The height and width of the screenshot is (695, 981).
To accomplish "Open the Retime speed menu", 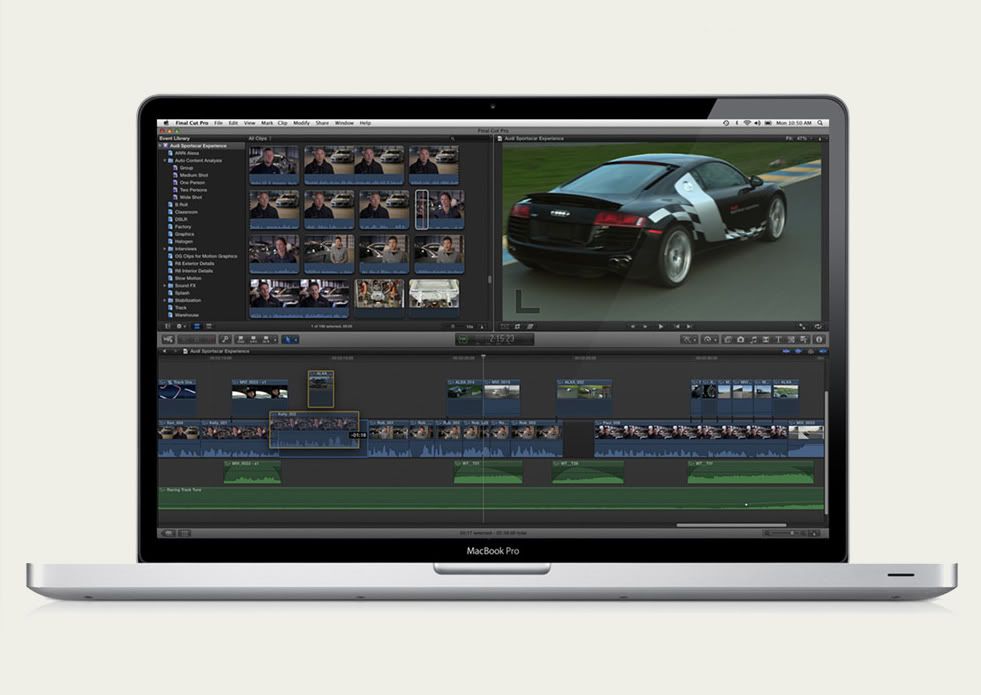I will [709, 340].
